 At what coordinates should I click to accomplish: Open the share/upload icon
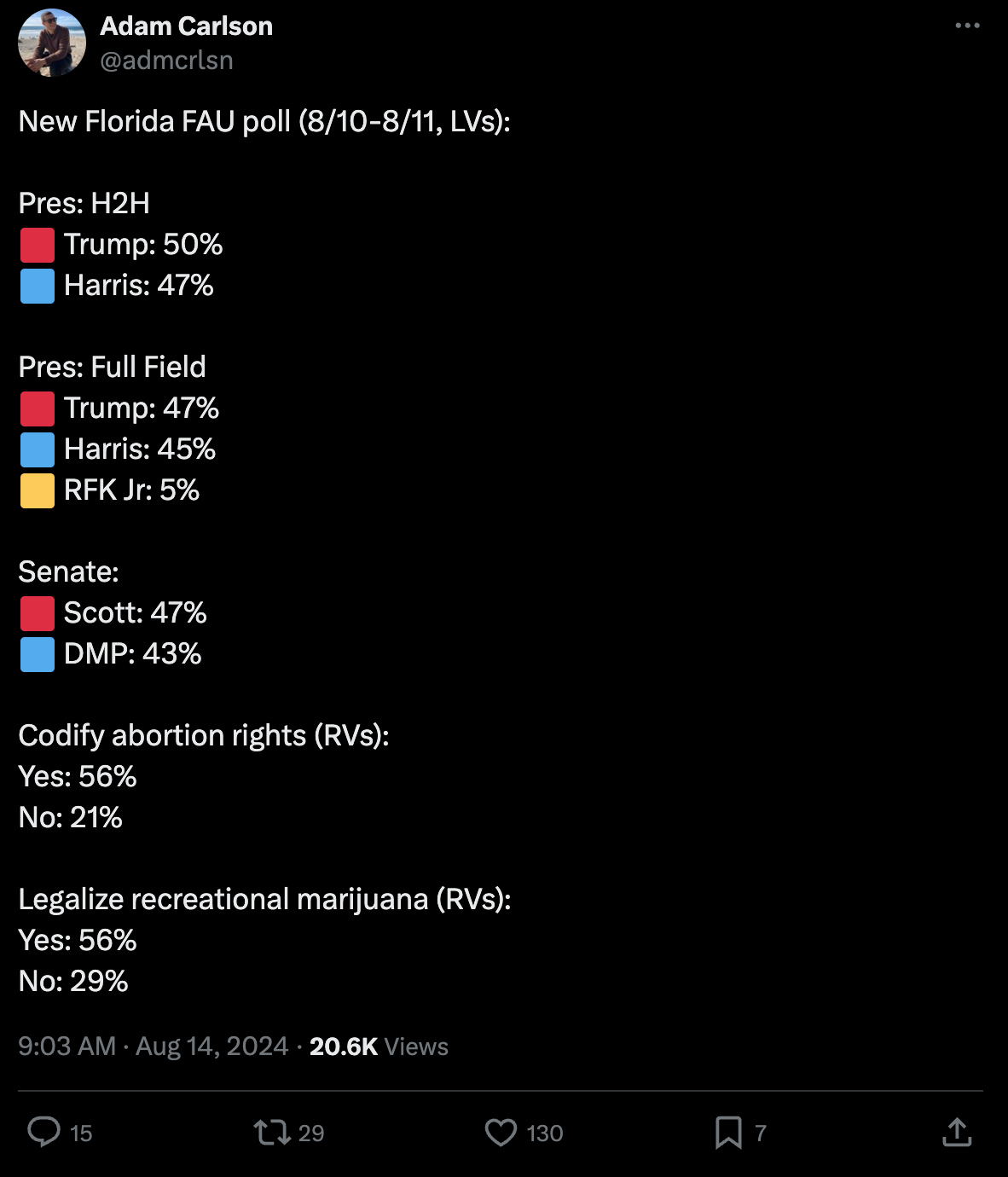click(x=959, y=1133)
